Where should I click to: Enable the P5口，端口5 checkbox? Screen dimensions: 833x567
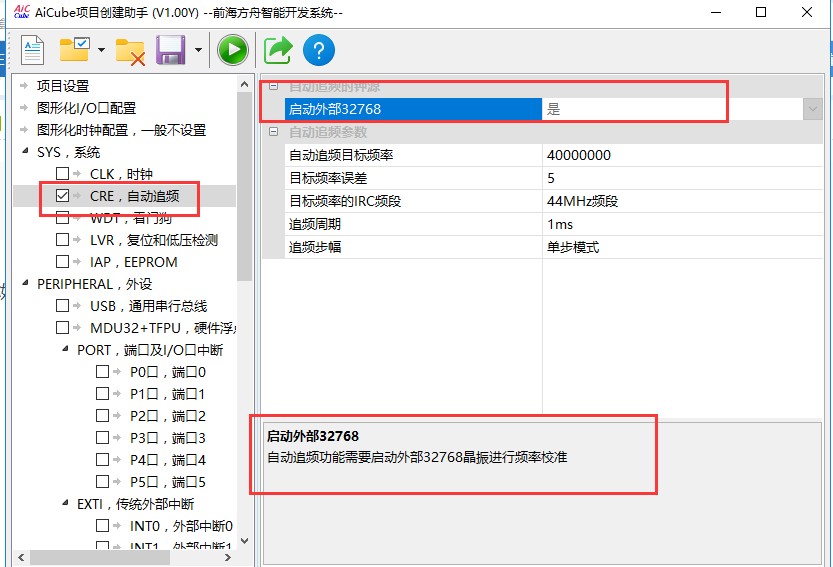coord(103,481)
